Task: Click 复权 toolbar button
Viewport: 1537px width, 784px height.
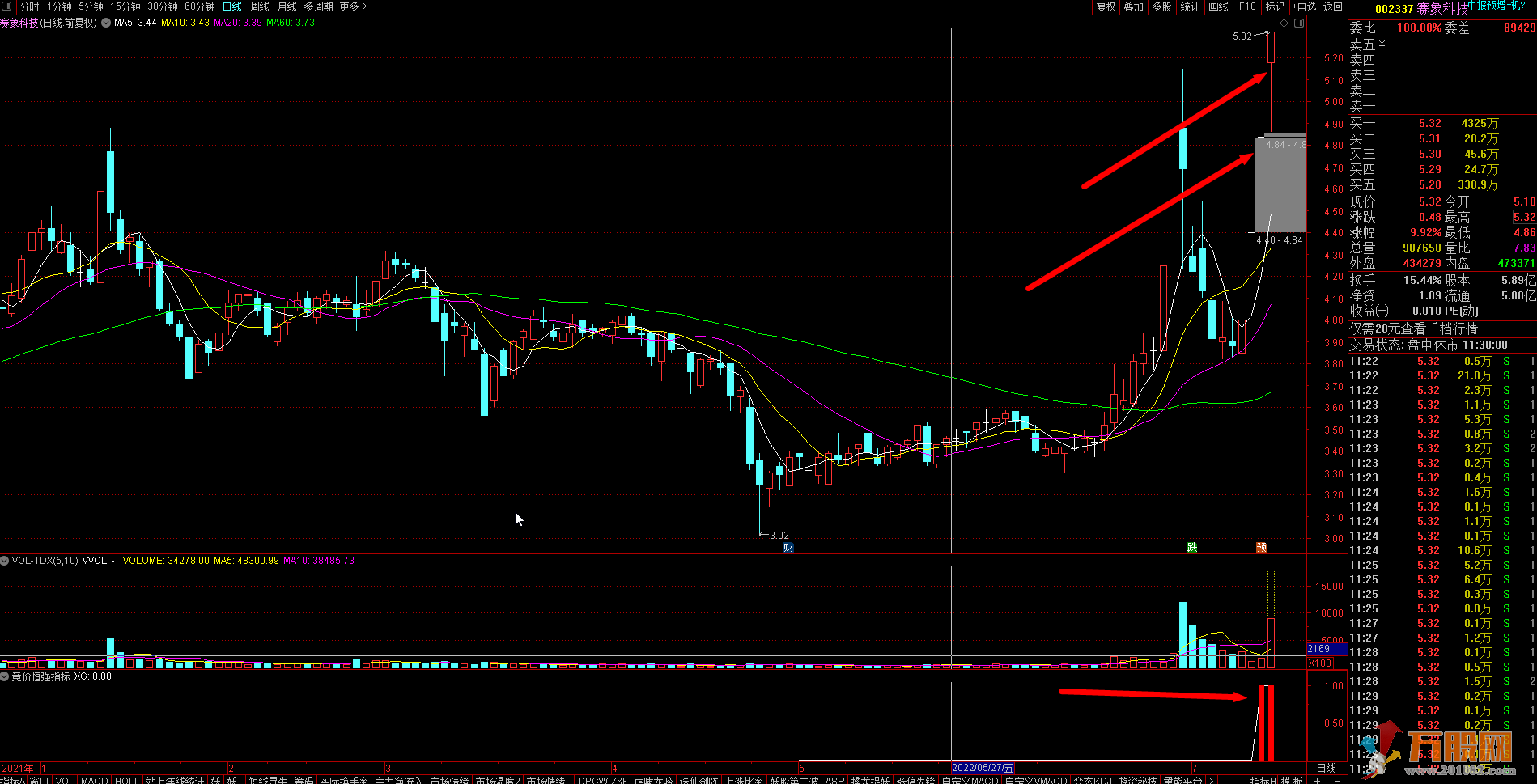Action: [1106, 6]
